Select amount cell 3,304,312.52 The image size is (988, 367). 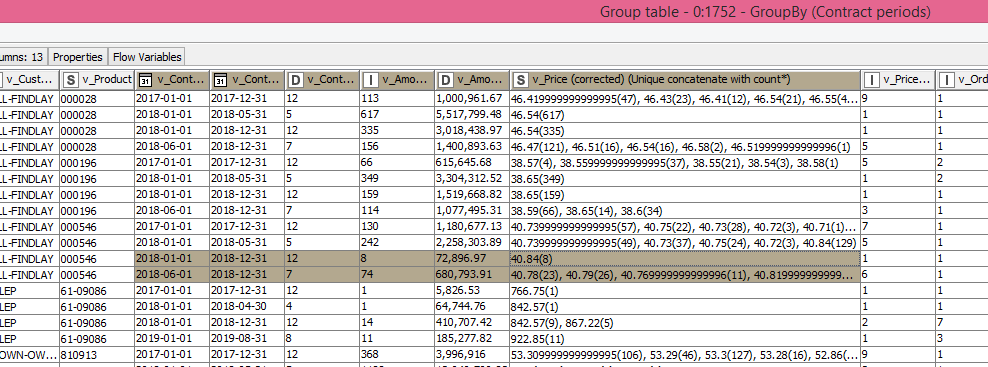point(472,178)
